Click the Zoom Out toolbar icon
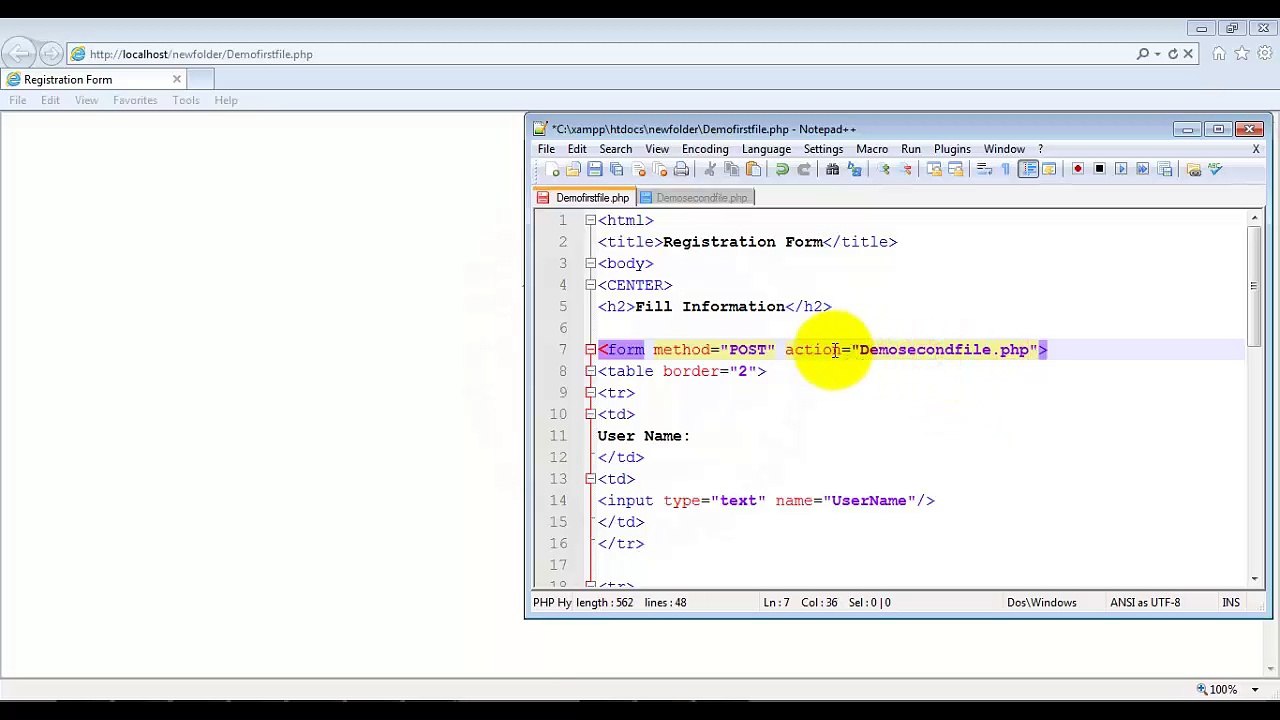Viewport: 1280px width, 720px height. pyautogui.click(x=906, y=170)
